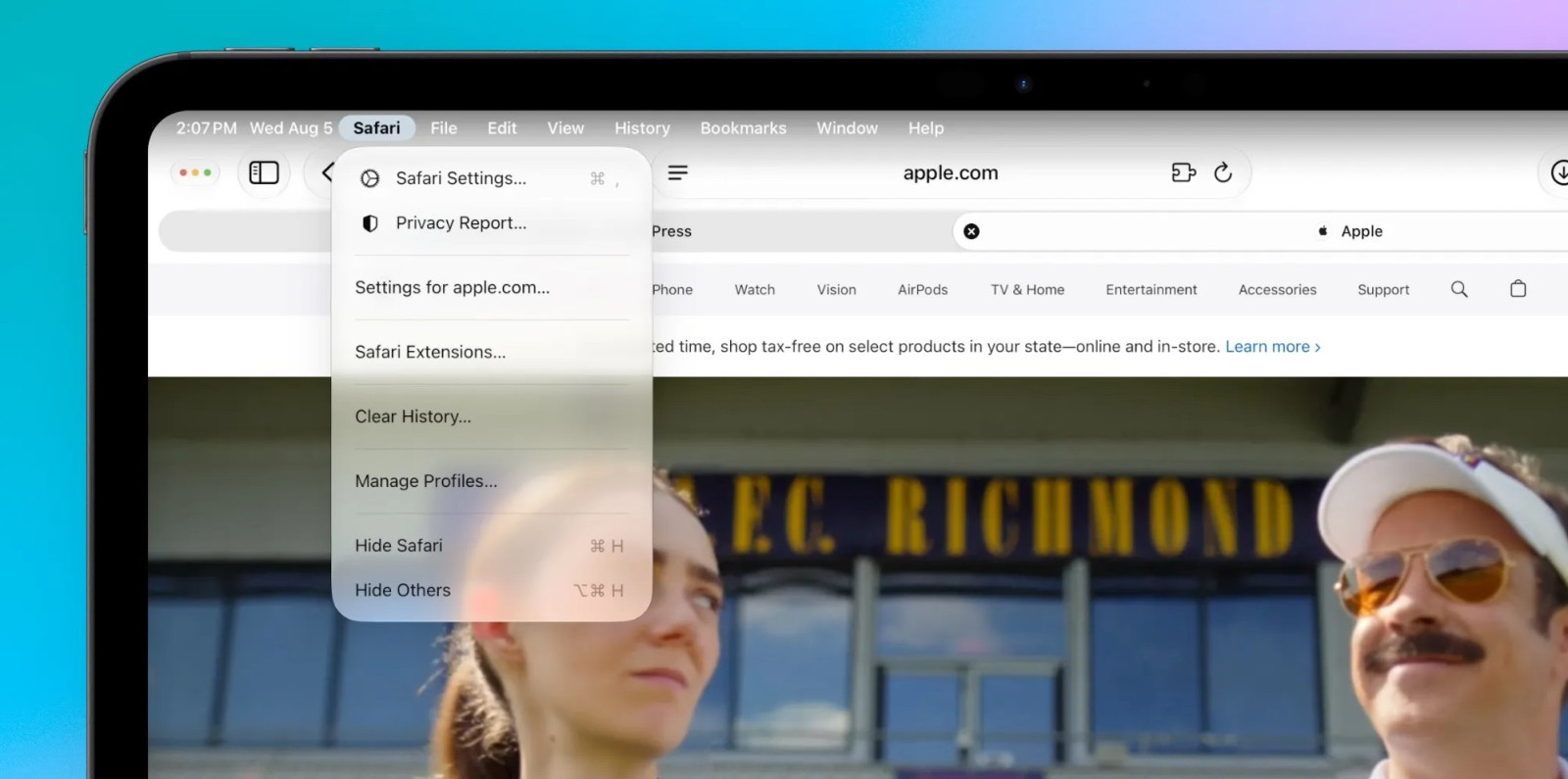Search apple.com with the magnifier icon
Viewport: 1568px width, 779px height.
point(1459,289)
